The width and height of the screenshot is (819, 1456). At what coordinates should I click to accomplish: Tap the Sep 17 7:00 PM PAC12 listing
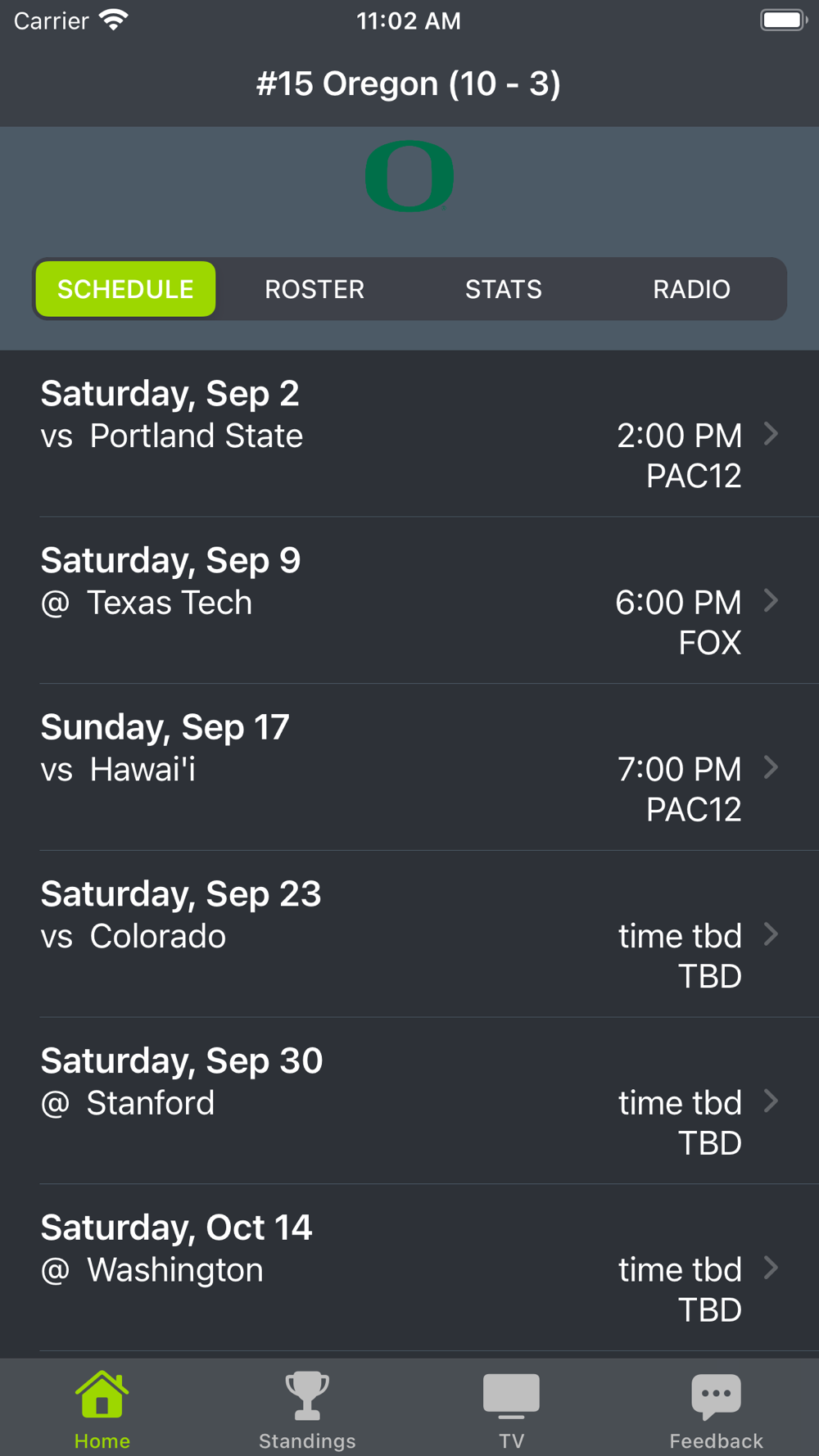(678, 789)
